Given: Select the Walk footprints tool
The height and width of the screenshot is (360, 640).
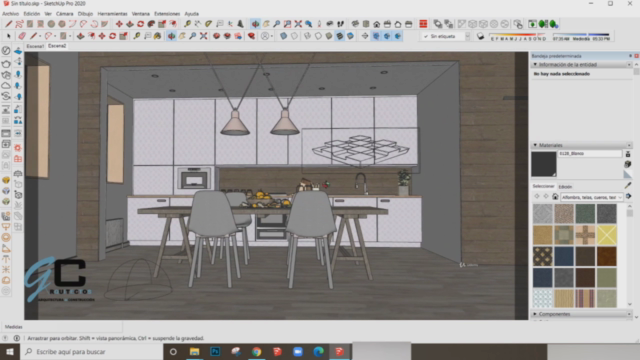Looking at the screenshot, I should [x=340, y=24].
